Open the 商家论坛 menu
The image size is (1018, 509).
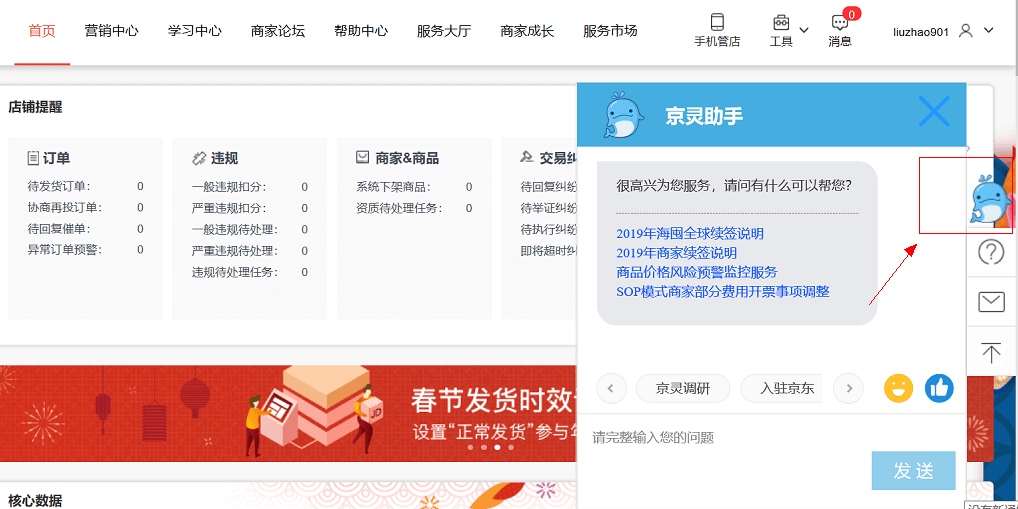point(277,31)
